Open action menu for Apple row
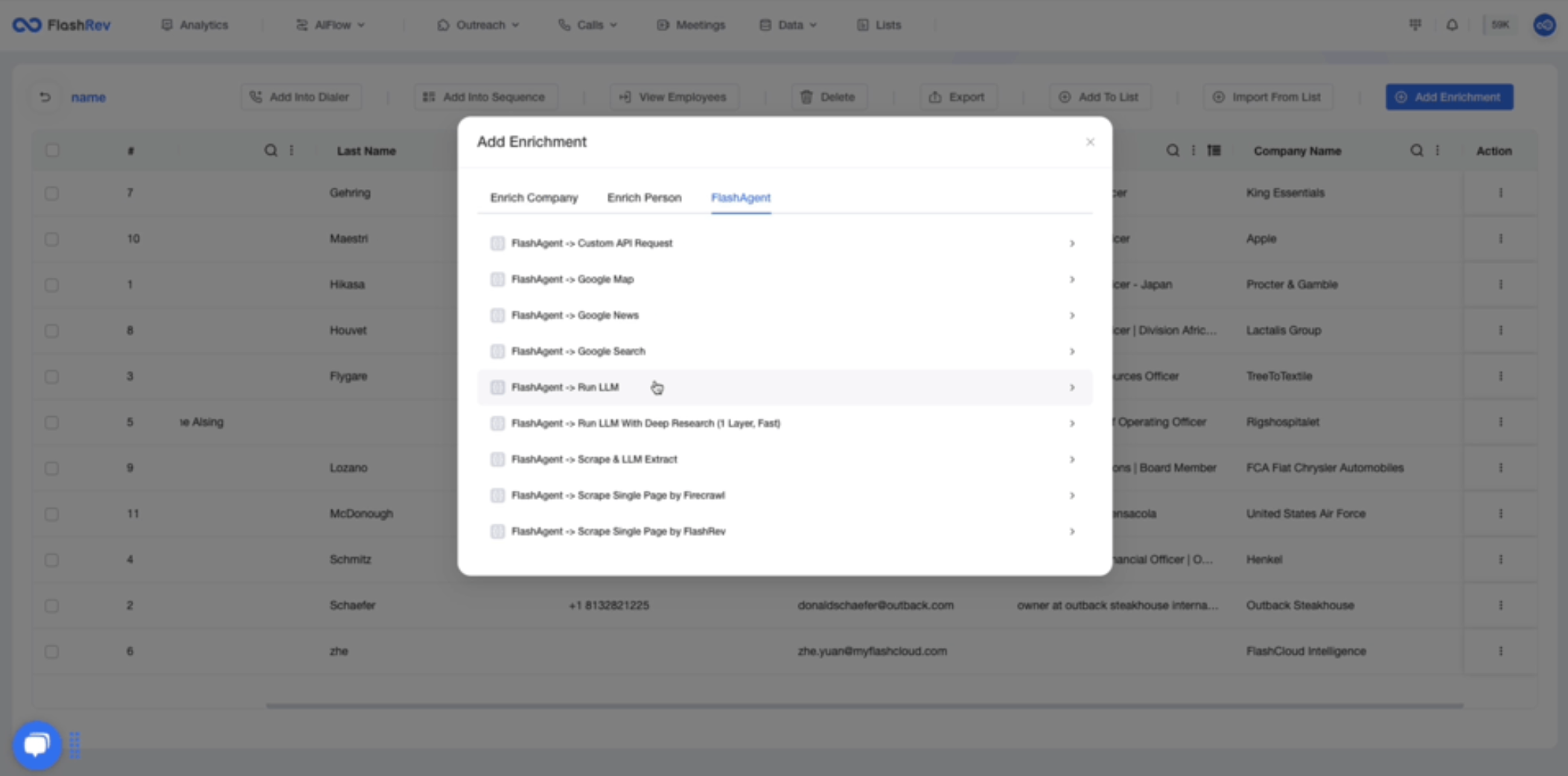Screen dimensions: 1568x776 tap(1500, 238)
